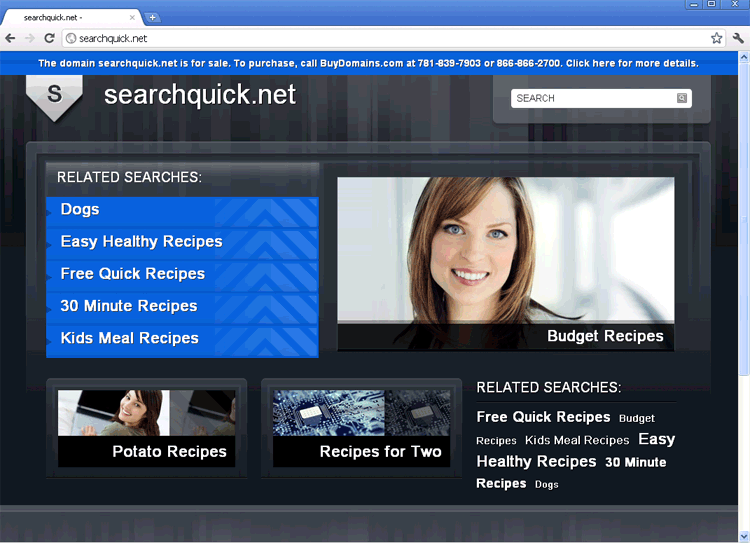Image resolution: width=750 pixels, height=543 pixels.
Task: Focus the SEARCH text box
Action: click(x=592, y=98)
